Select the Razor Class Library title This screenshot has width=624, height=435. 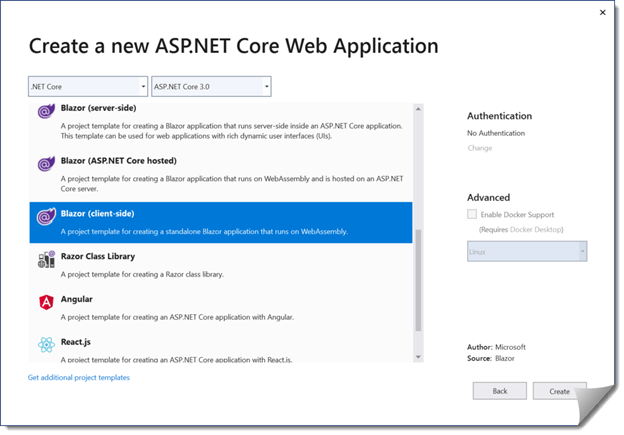click(98, 256)
